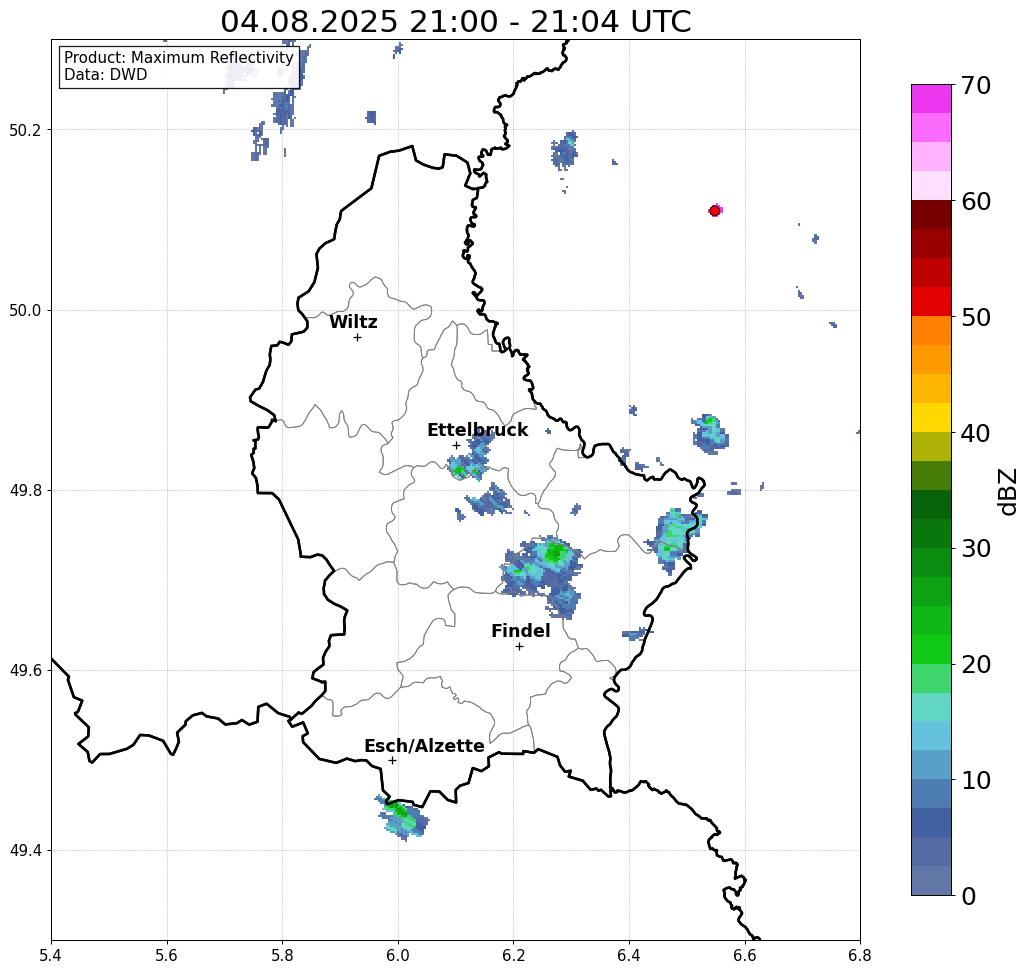This screenshot has width=1029, height=973.
Task: Click the magenta 70 dBZ colorbar segment
Action: click(x=931, y=99)
